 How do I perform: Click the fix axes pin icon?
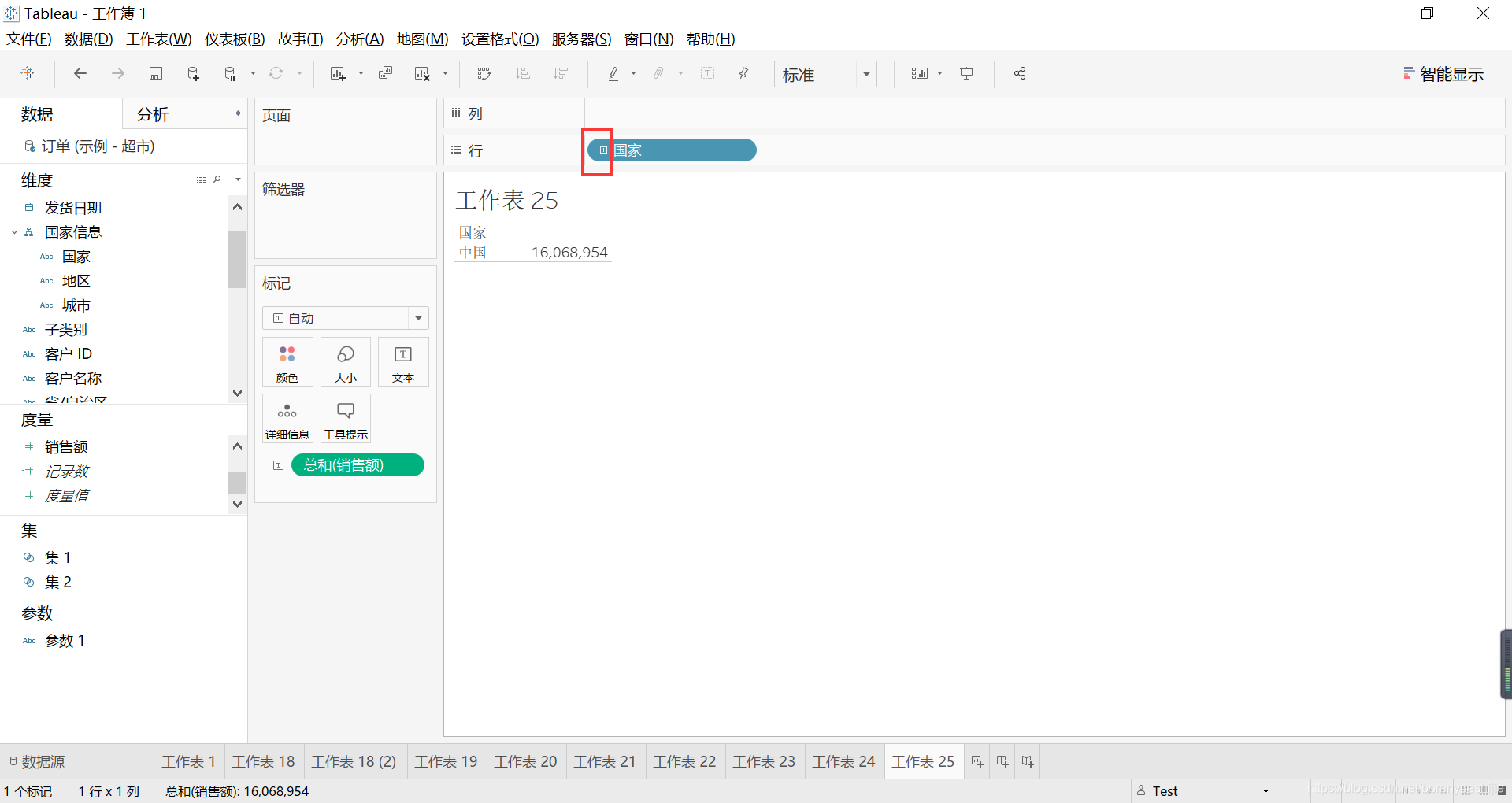click(x=743, y=73)
